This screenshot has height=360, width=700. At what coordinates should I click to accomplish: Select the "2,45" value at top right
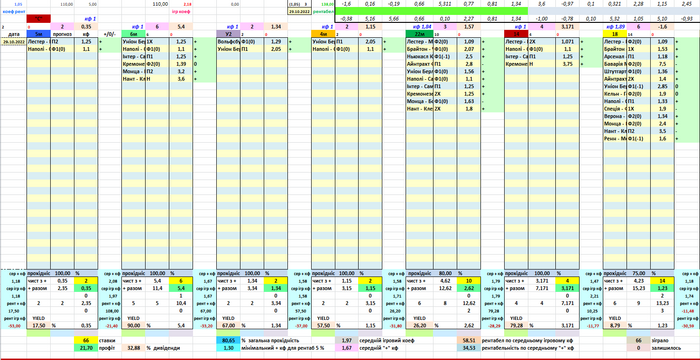[x=687, y=4]
